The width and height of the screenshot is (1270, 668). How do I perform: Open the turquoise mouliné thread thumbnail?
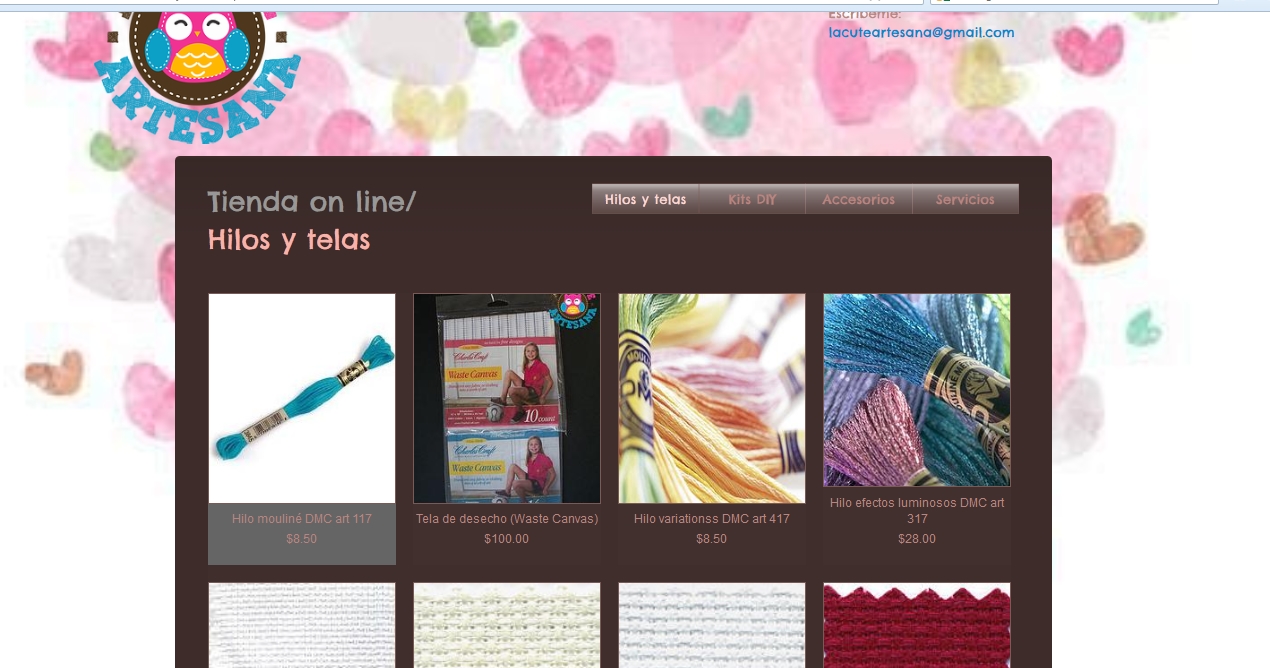(302, 398)
